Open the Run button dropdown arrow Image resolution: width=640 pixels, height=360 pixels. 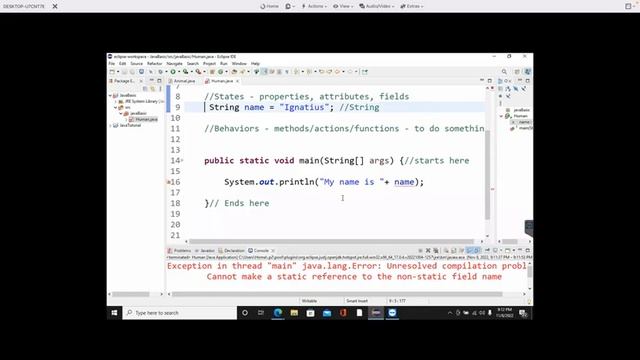pyautogui.click(x=179, y=72)
